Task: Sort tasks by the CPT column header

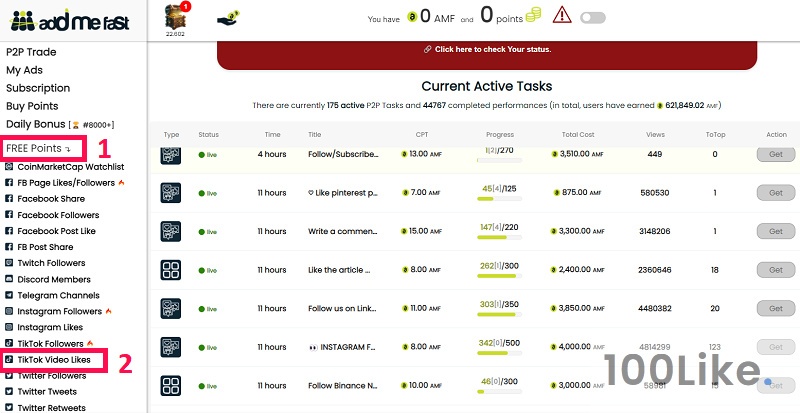Action: (x=421, y=134)
